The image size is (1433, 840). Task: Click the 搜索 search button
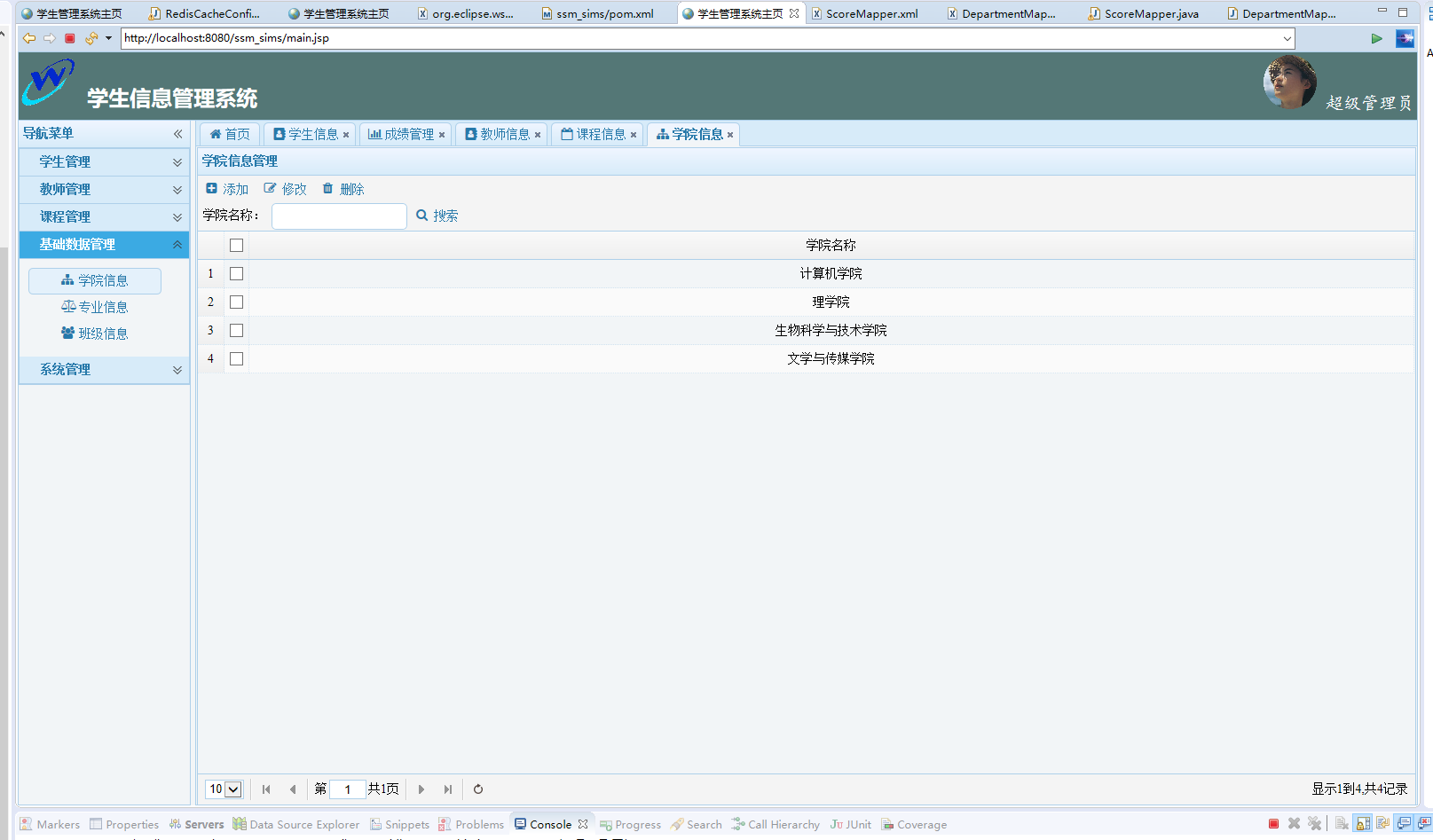[437, 216]
